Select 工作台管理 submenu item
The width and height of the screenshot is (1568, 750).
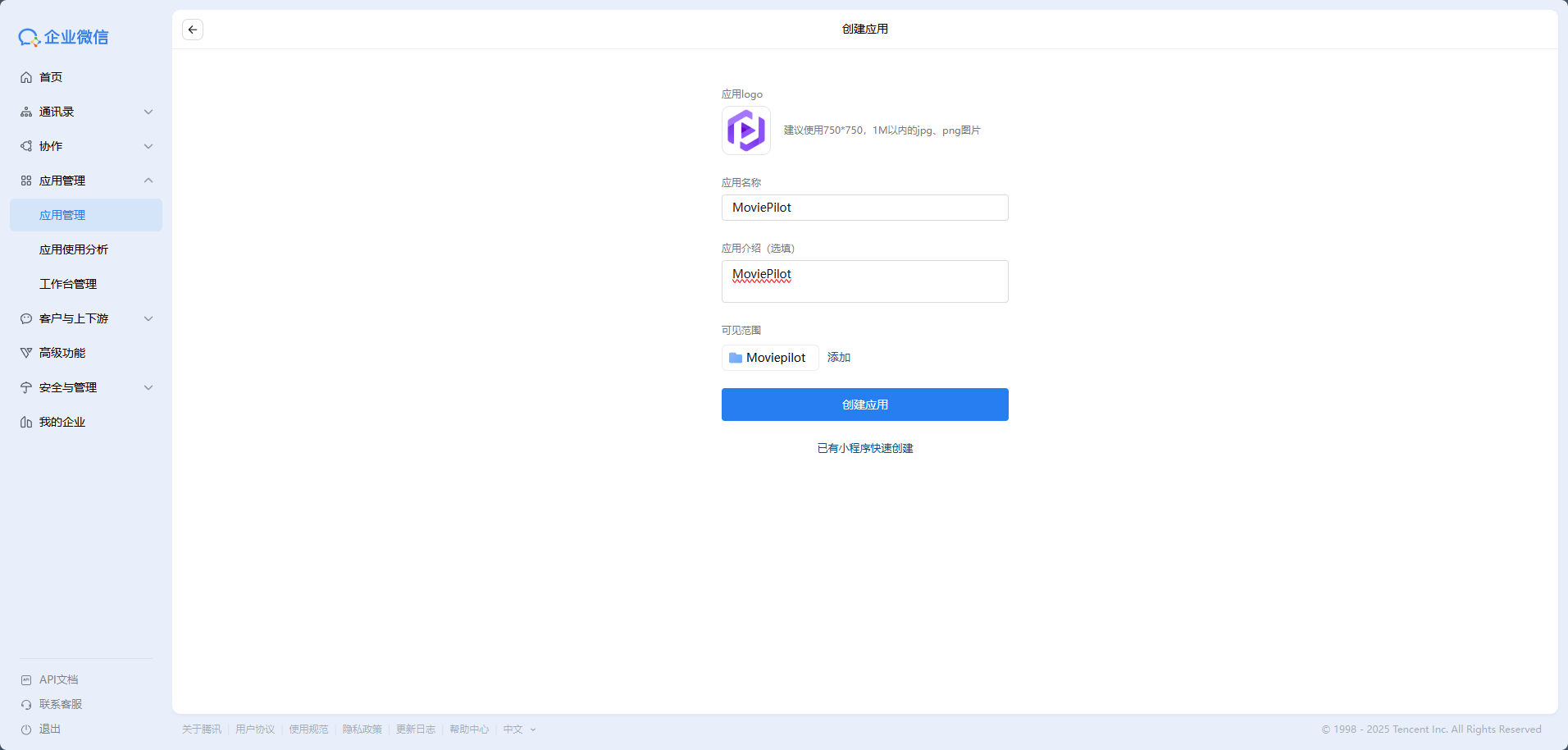[68, 284]
